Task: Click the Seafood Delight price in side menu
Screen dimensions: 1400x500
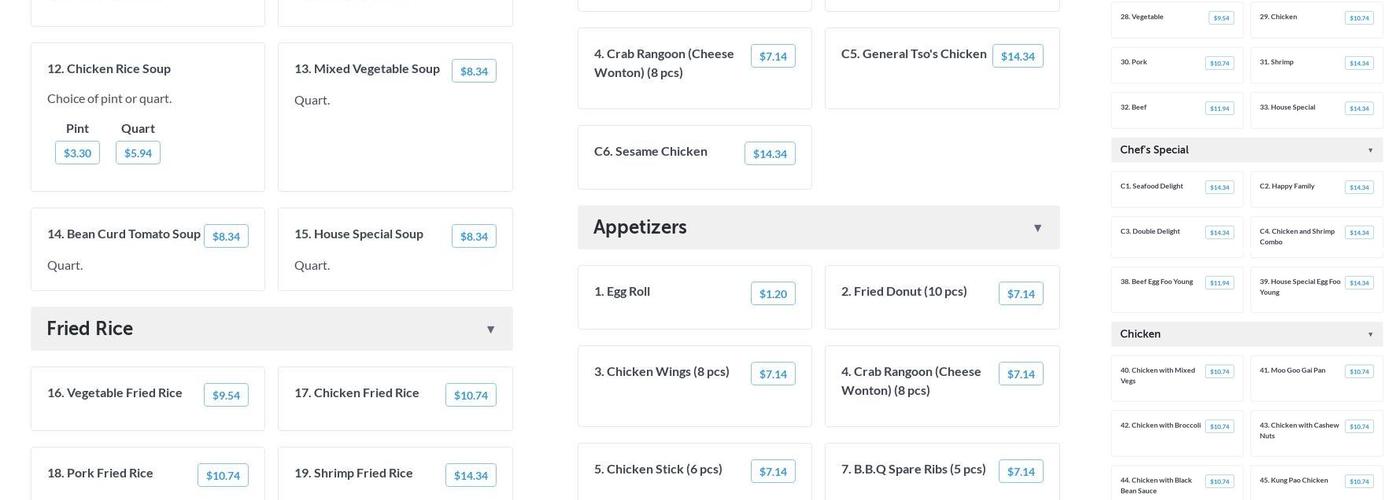Action: tap(1219, 187)
